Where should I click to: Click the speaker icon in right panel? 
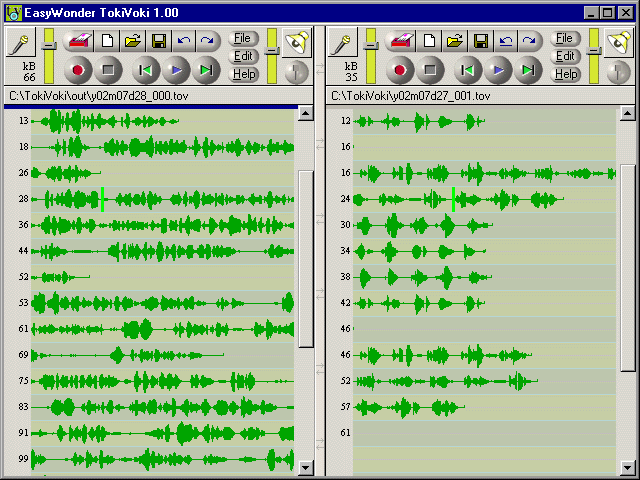point(619,42)
